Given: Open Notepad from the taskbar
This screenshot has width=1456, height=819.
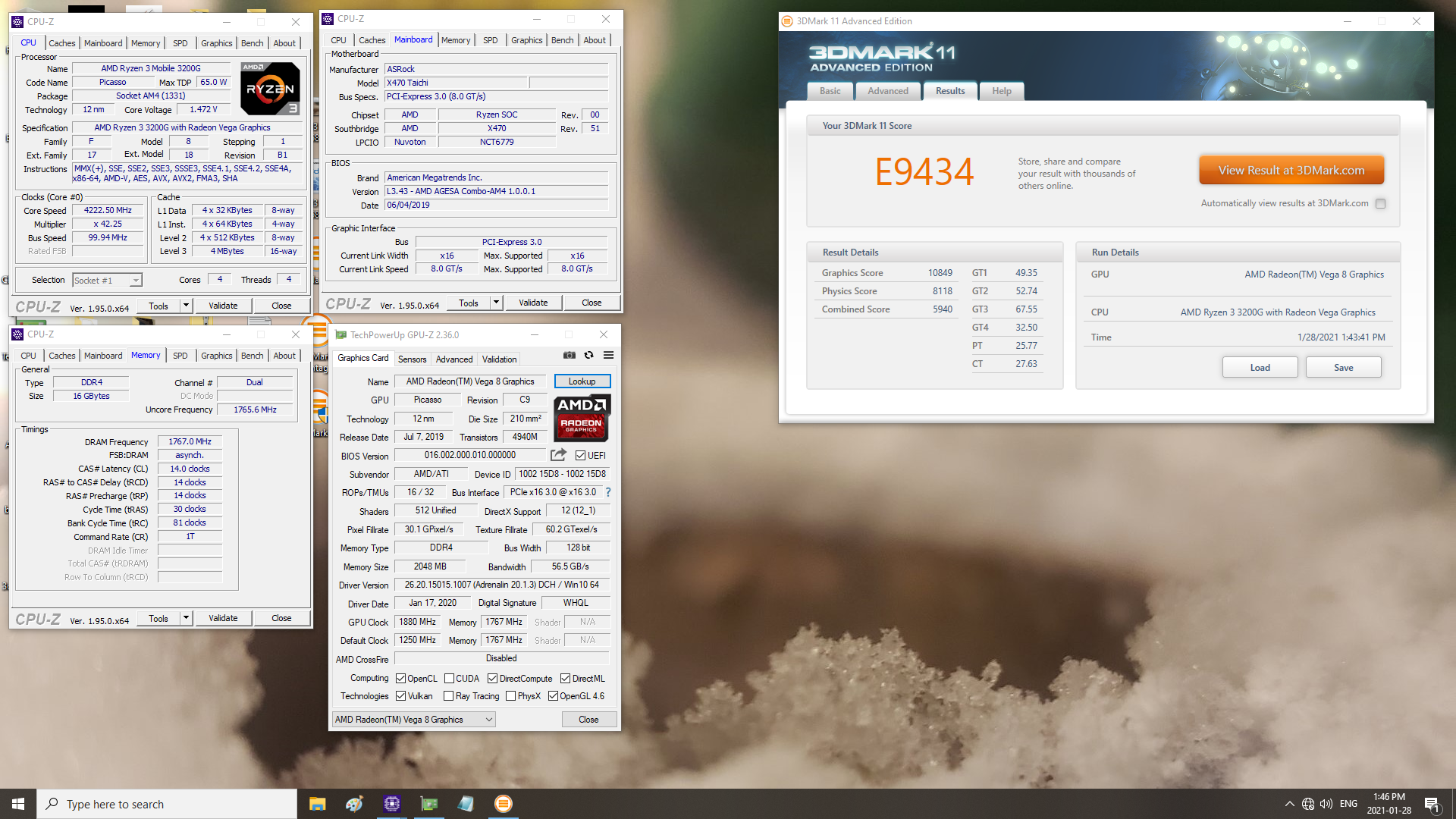Looking at the screenshot, I should click(466, 804).
